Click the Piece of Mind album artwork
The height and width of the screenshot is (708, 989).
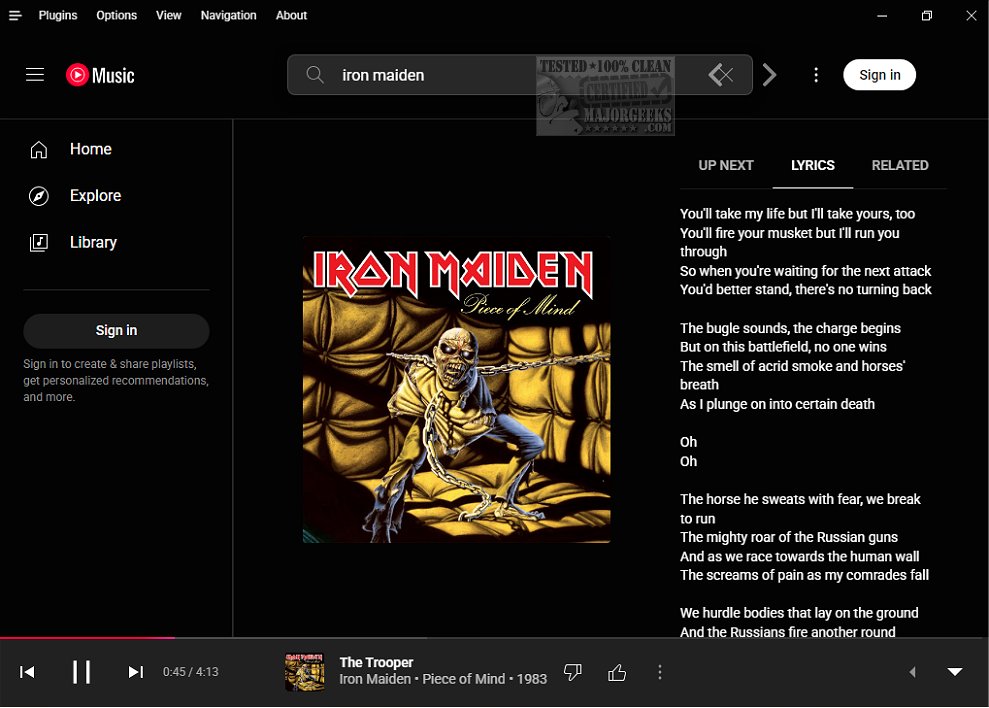click(x=457, y=389)
